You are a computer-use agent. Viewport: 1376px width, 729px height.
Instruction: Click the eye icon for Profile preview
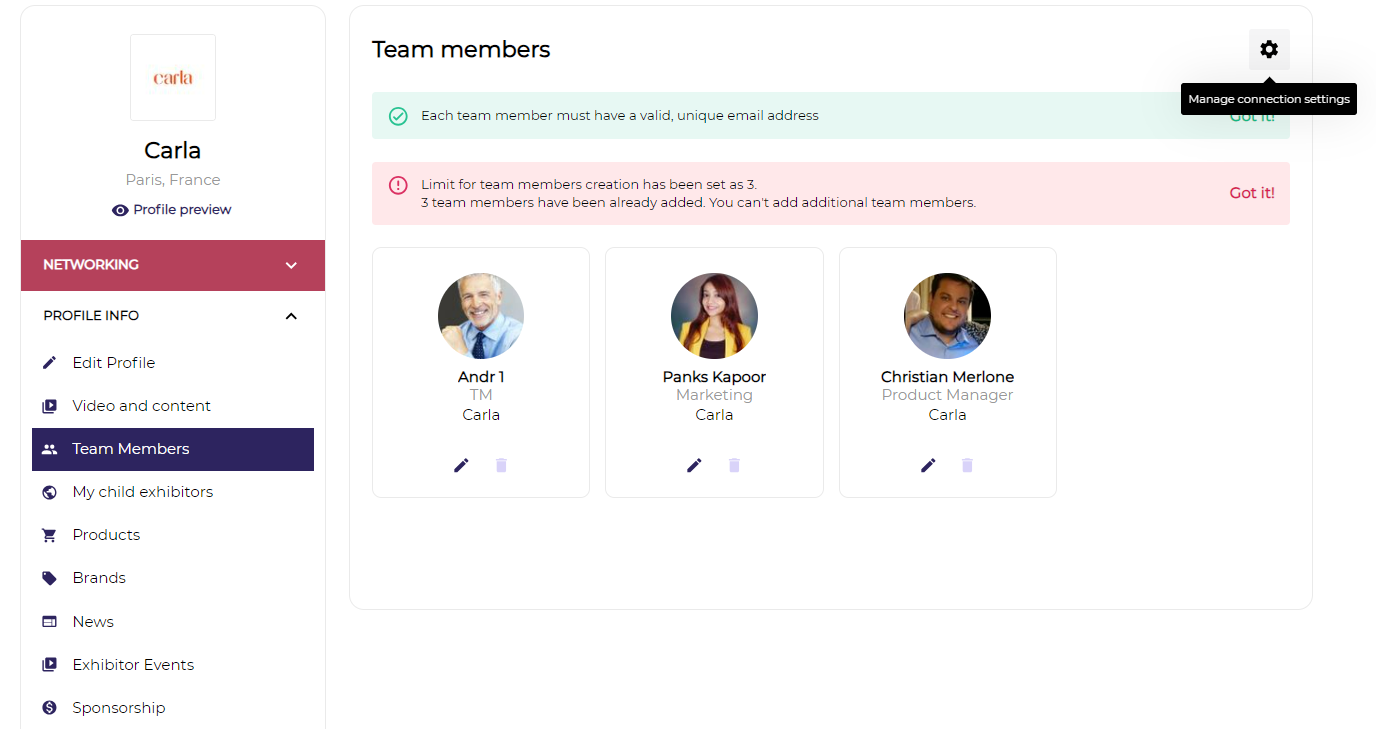tap(120, 210)
